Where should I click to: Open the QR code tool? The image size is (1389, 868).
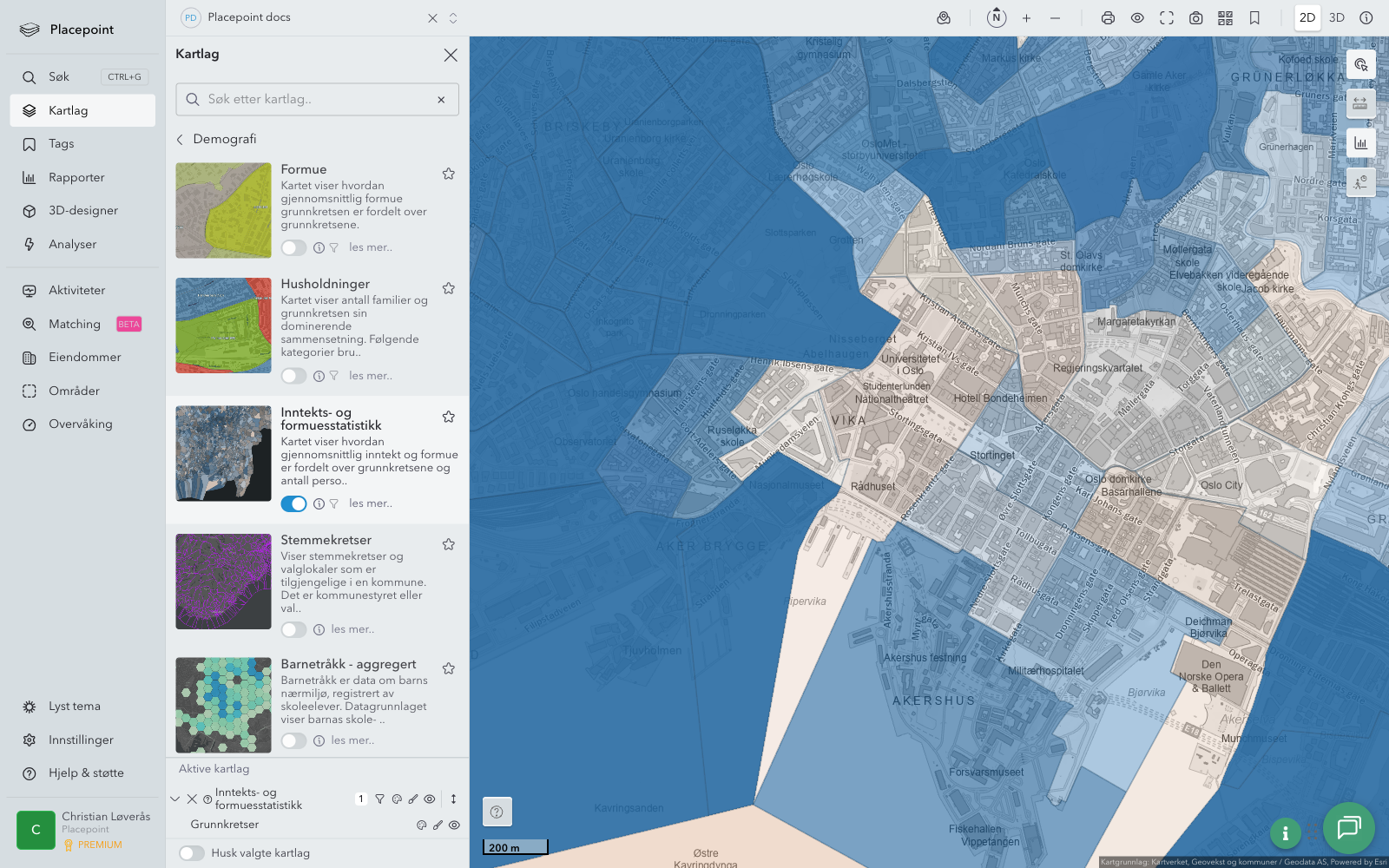pyautogui.click(x=1225, y=17)
